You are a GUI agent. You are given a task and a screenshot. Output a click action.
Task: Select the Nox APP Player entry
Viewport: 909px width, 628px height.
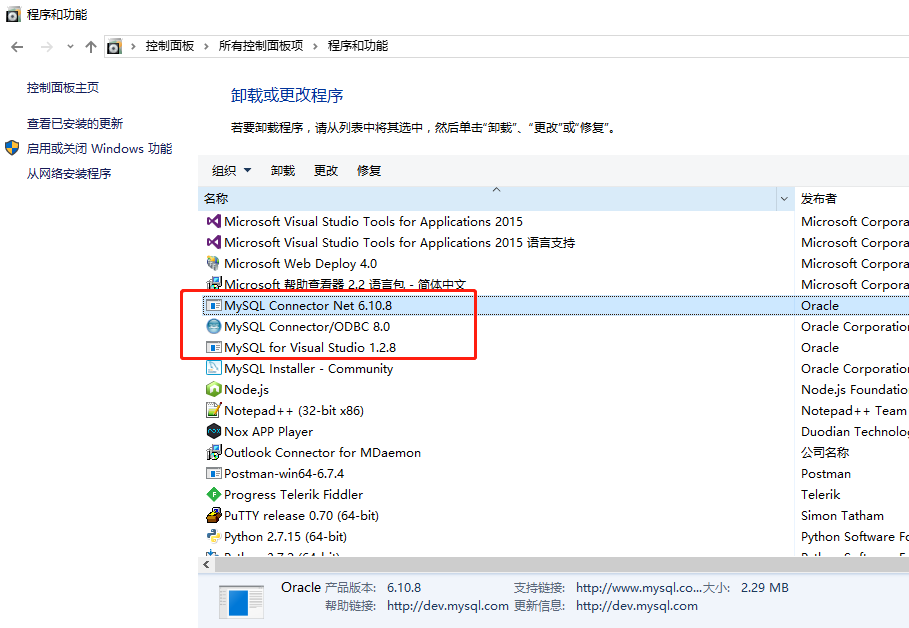click(x=268, y=431)
